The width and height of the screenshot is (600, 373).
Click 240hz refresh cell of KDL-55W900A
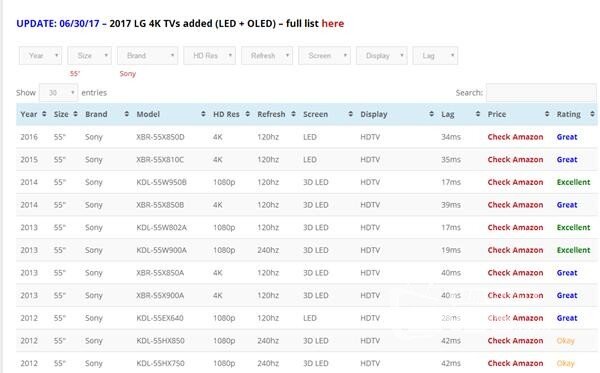(268, 250)
